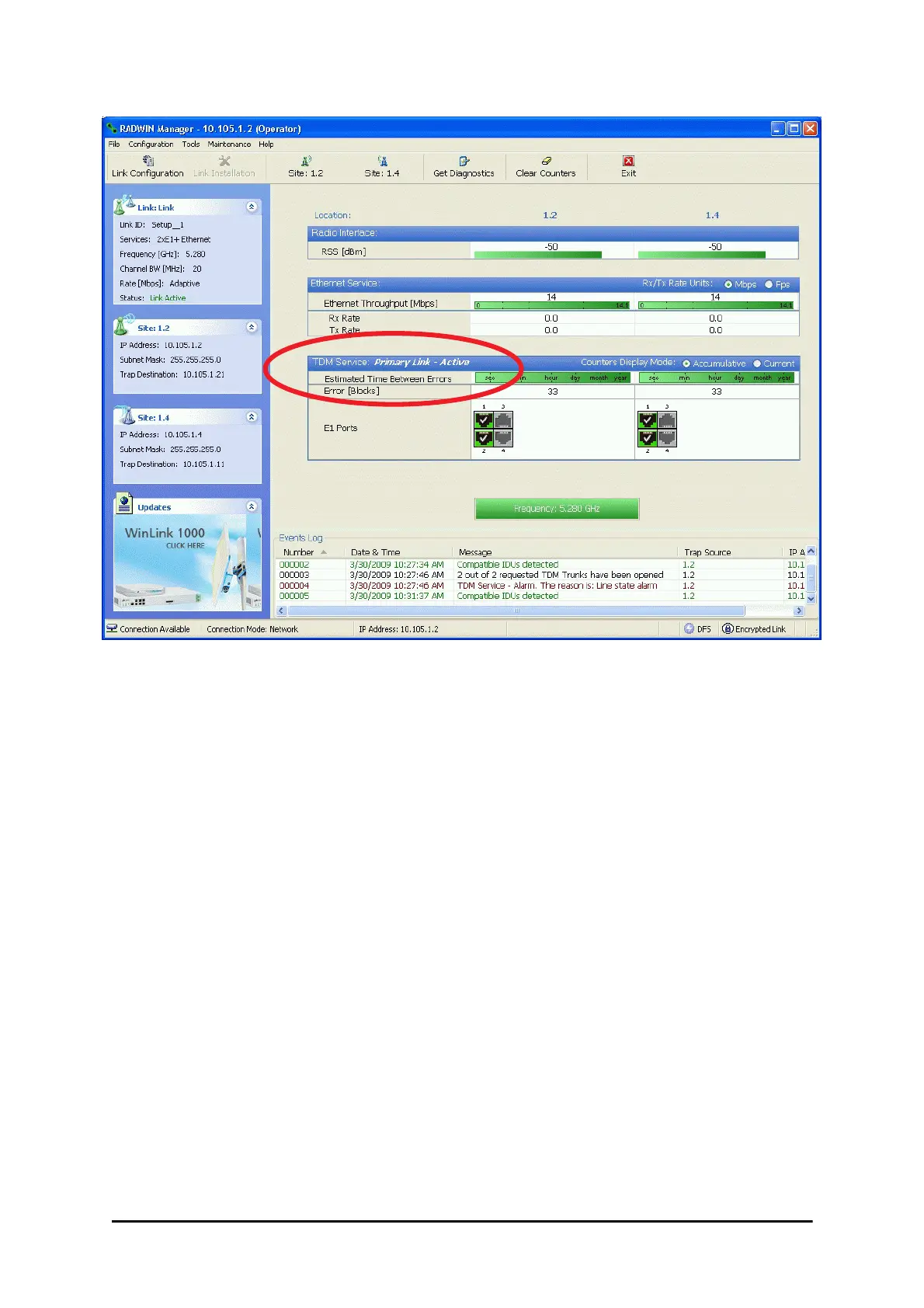Select E1 port 1 on site 1.2
The image size is (924, 1308).
[484, 420]
